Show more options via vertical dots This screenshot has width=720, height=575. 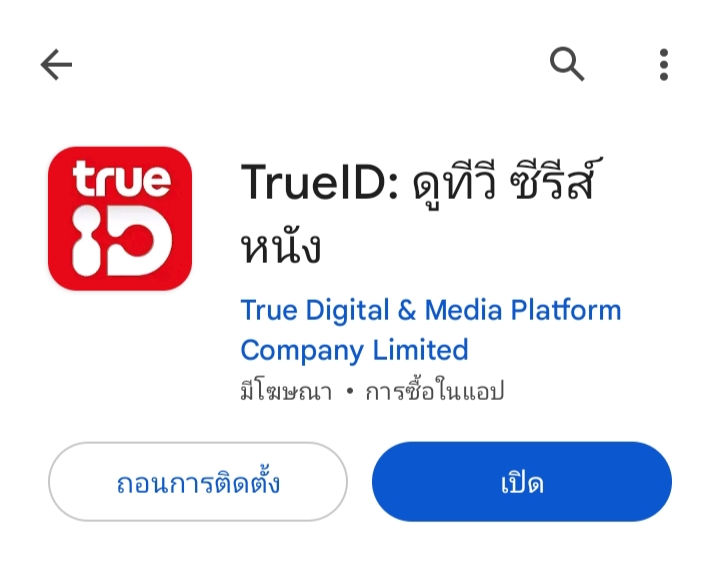(664, 64)
